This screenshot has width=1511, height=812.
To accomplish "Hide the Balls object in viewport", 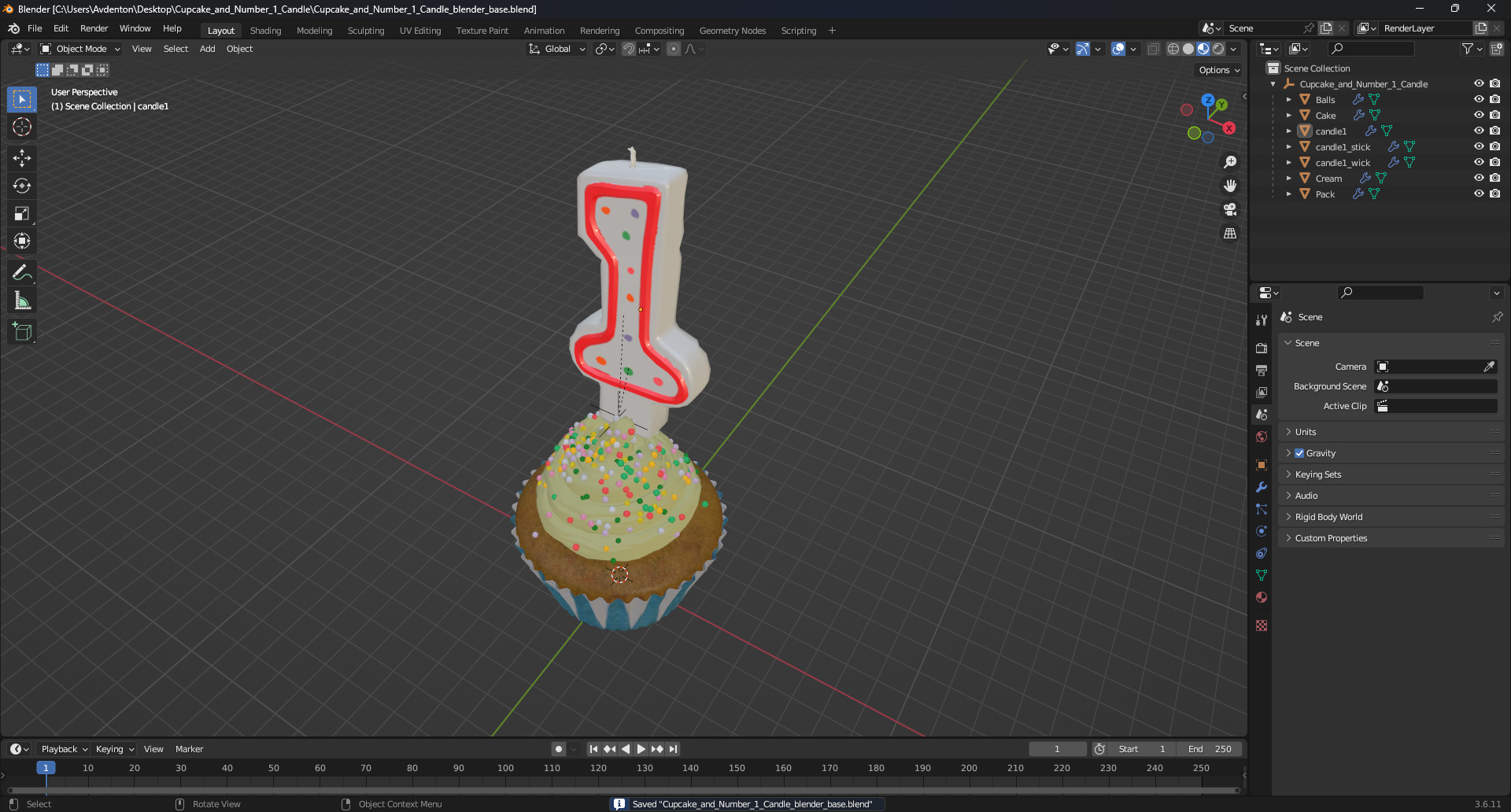I will coord(1479,99).
